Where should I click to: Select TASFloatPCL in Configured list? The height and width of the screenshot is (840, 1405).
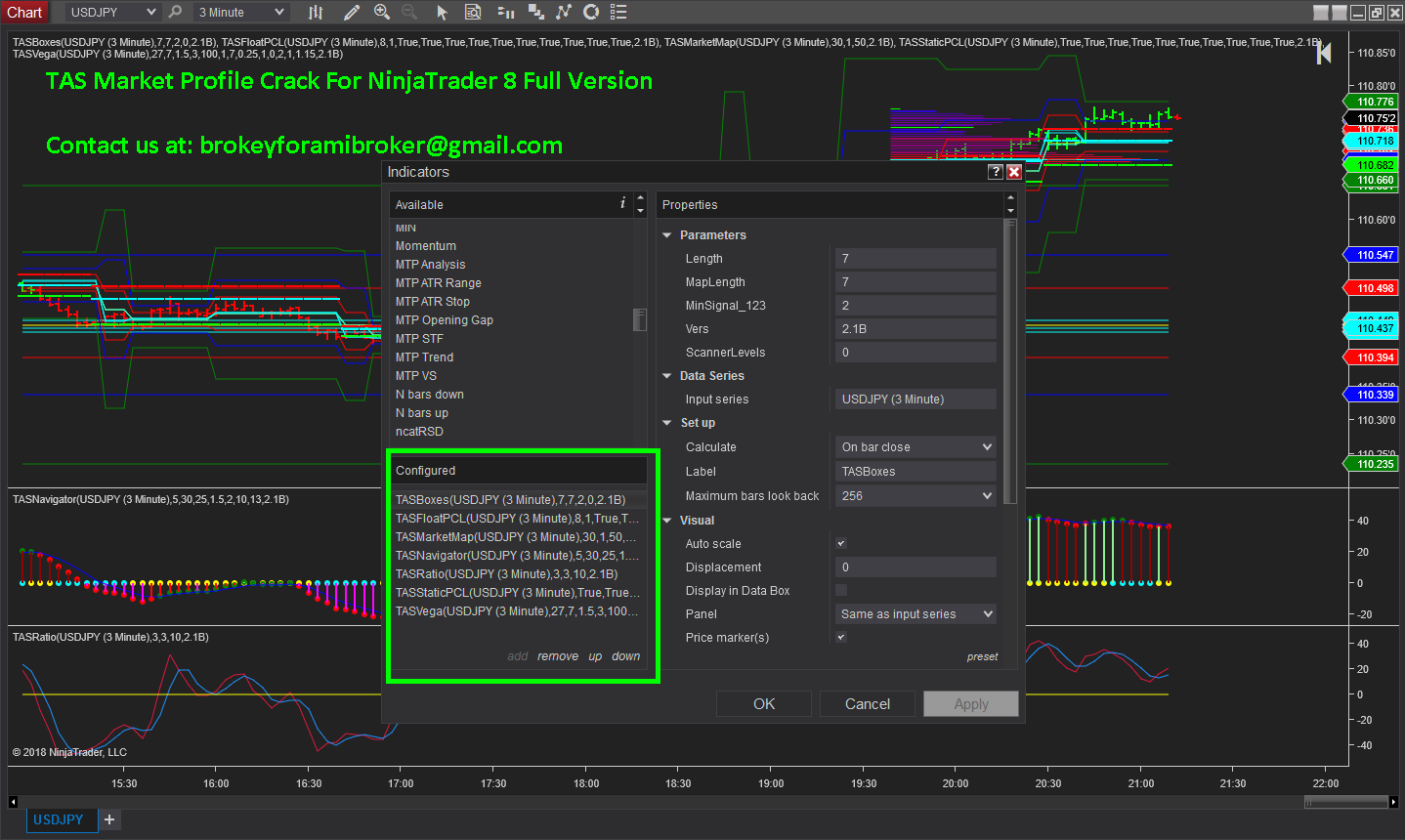pyautogui.click(x=518, y=518)
